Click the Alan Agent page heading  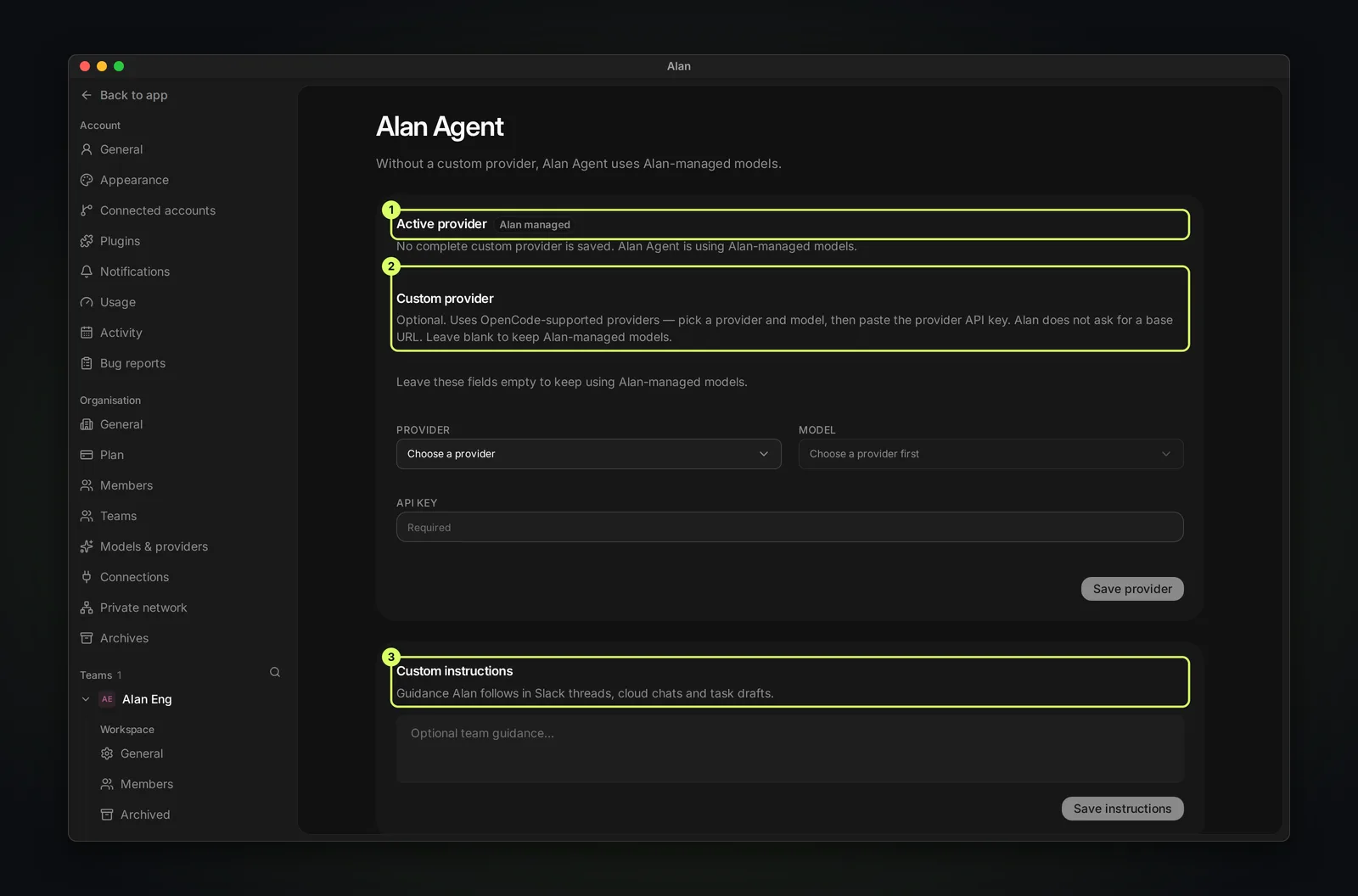(x=440, y=126)
